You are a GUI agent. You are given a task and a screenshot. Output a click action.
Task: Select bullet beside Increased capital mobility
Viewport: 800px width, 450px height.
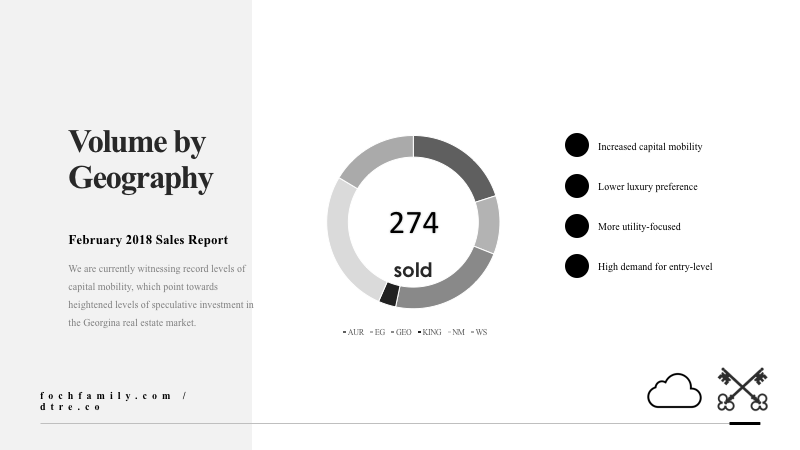coord(577,146)
